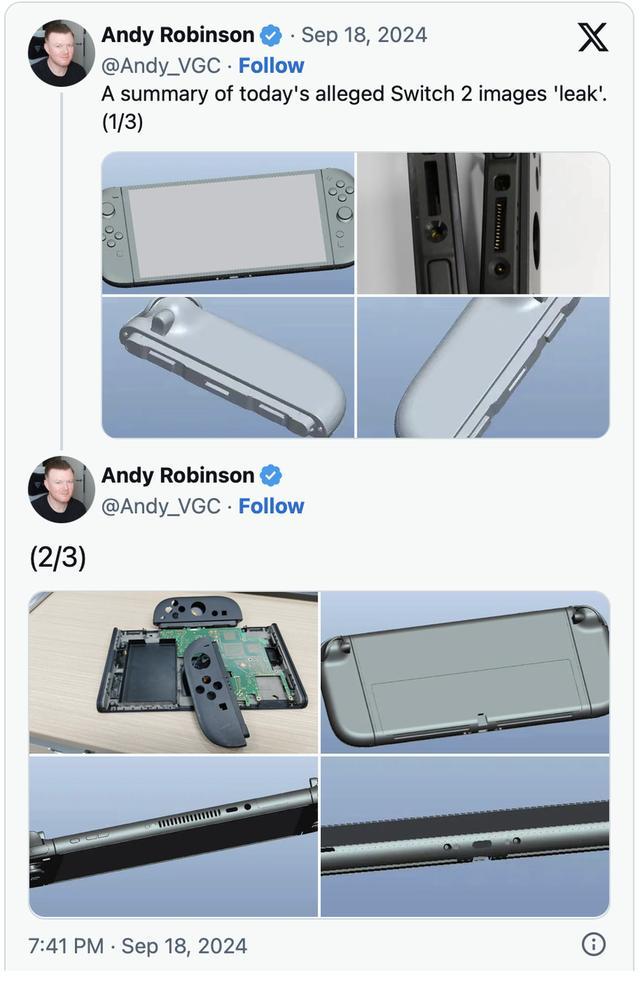The image size is (640, 982).
Task: Click the X logo icon
Action: tap(592, 38)
